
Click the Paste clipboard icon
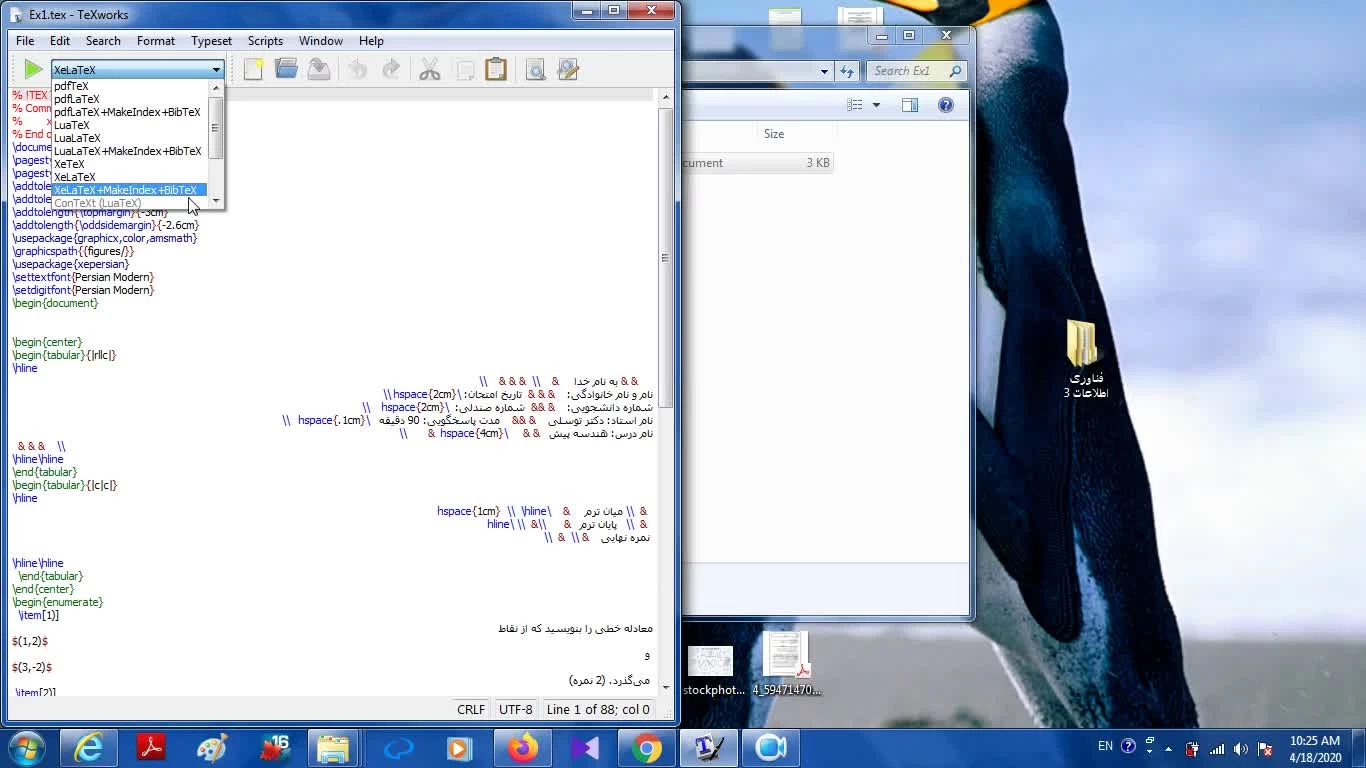point(495,69)
